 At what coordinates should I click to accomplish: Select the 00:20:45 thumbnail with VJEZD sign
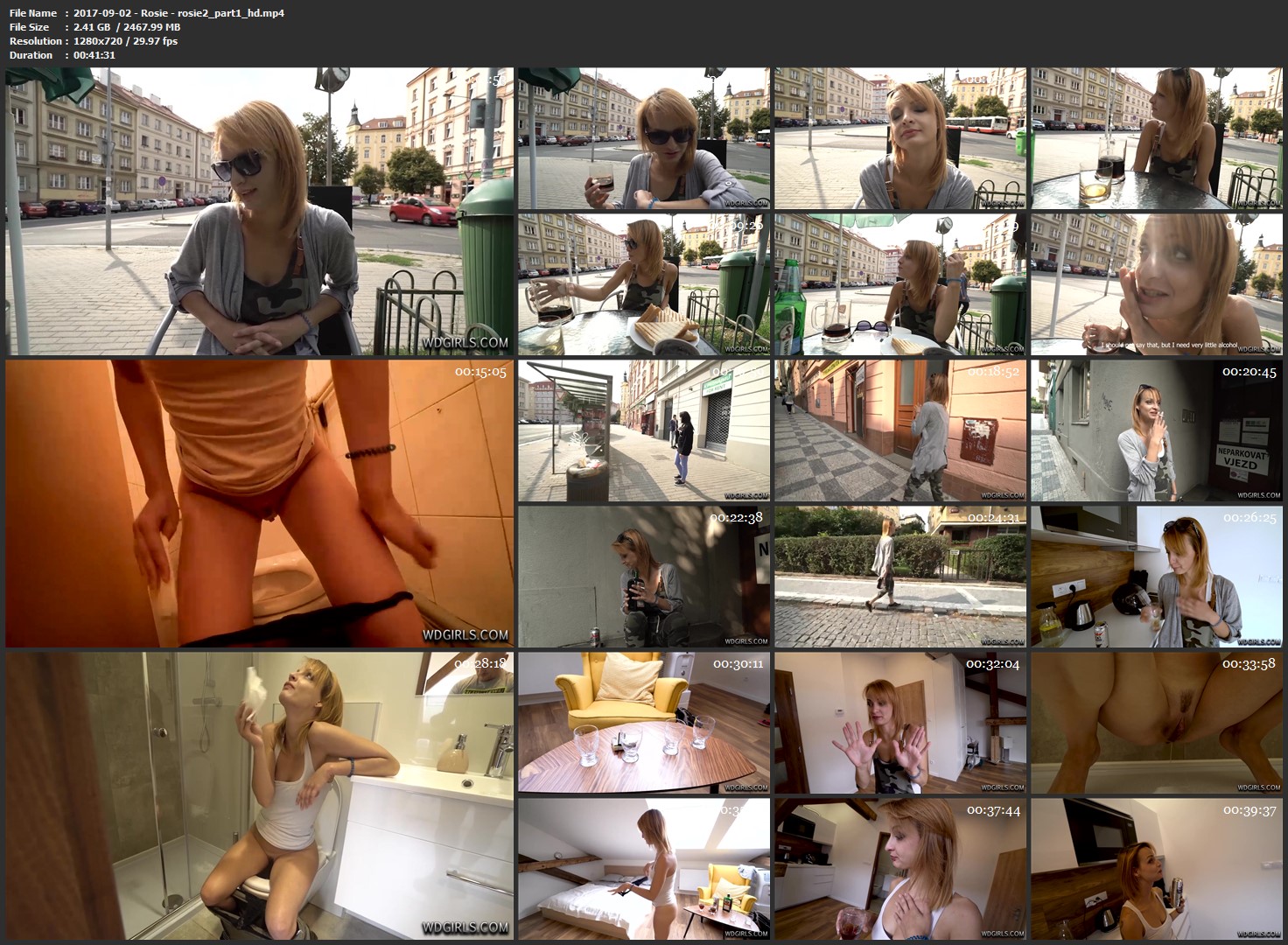(x=1156, y=430)
